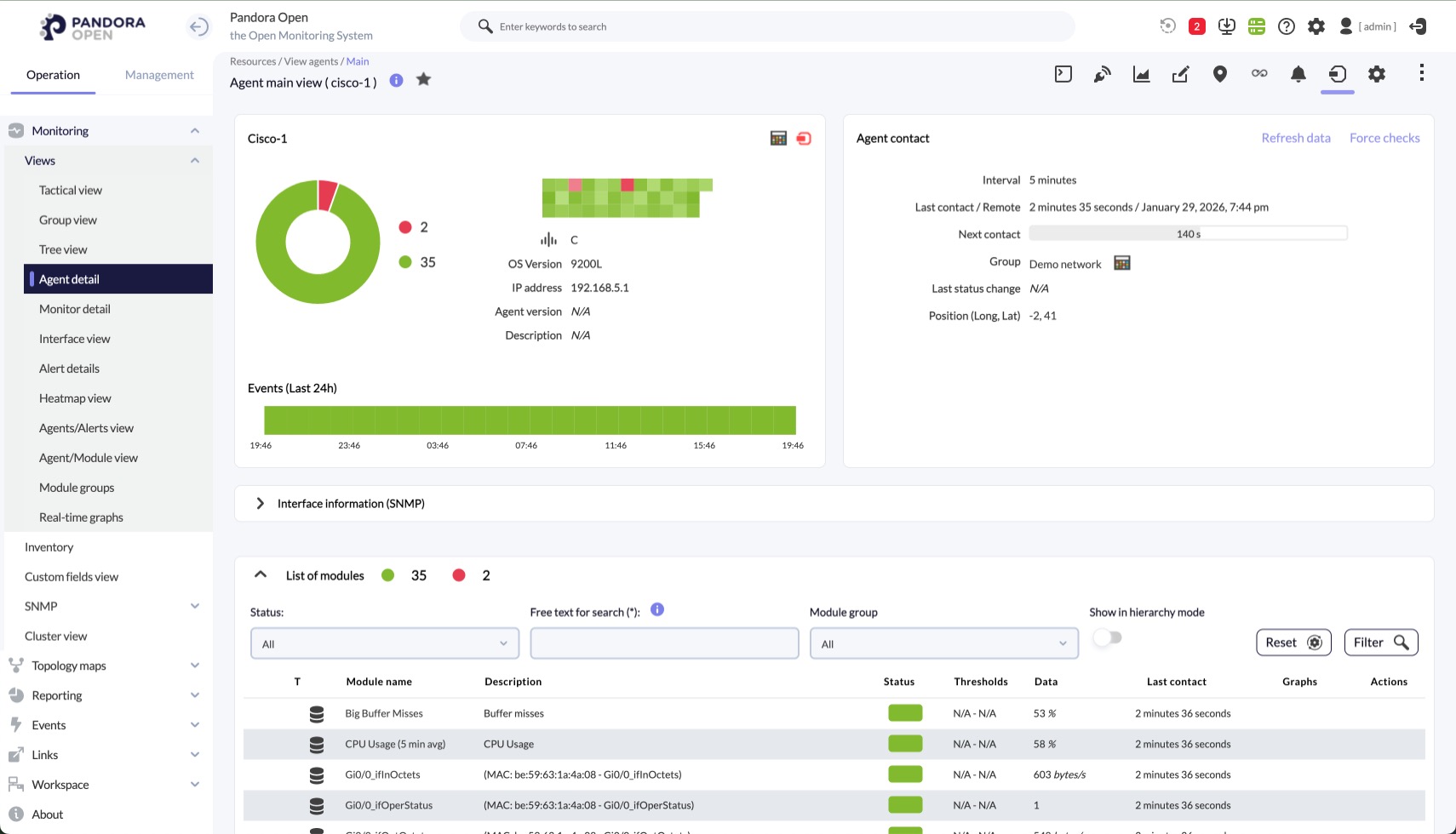Collapse the List of modules section
Image resolution: width=1456 pixels, height=834 pixels.
coord(261,575)
